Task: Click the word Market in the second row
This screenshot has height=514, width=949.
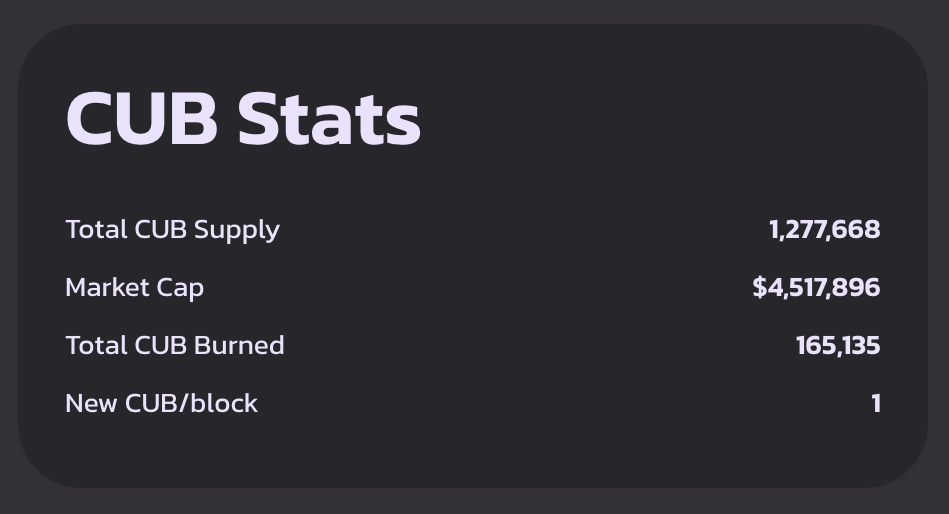Action: [x=106, y=288]
